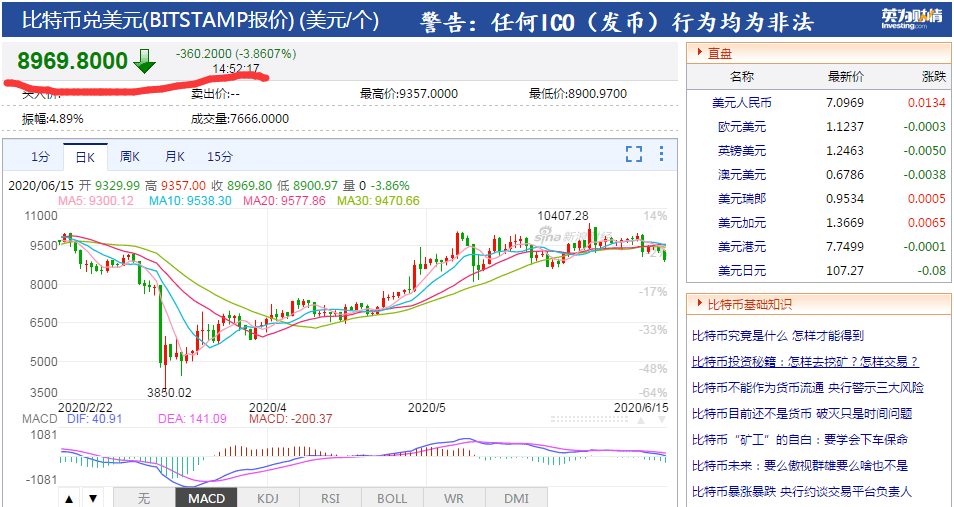The height and width of the screenshot is (507, 954).
Task: Select the DMI indicator tab
Action: 517,498
